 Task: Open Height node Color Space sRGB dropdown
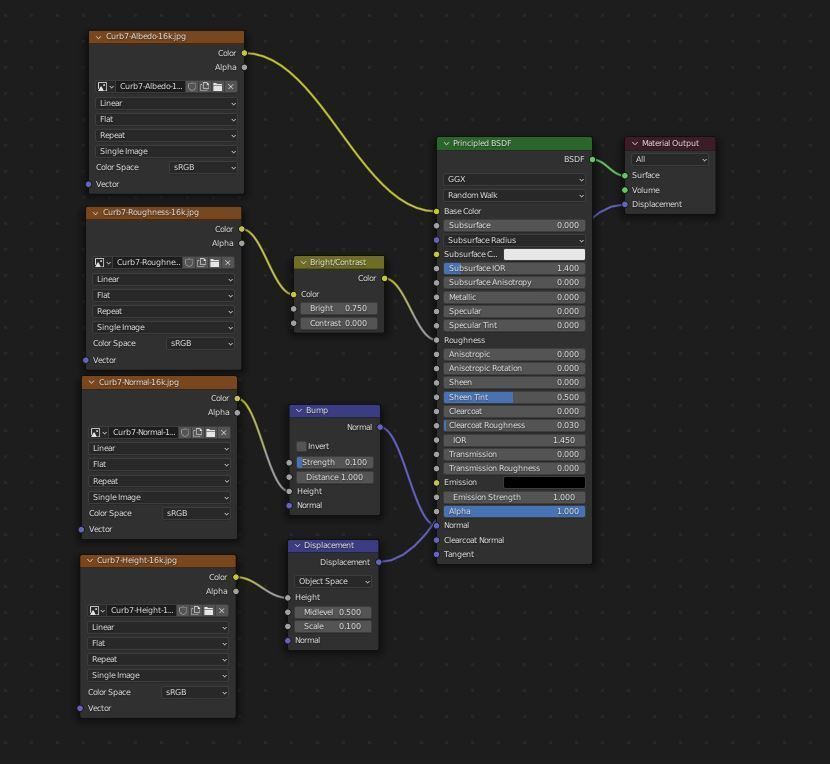pos(195,693)
